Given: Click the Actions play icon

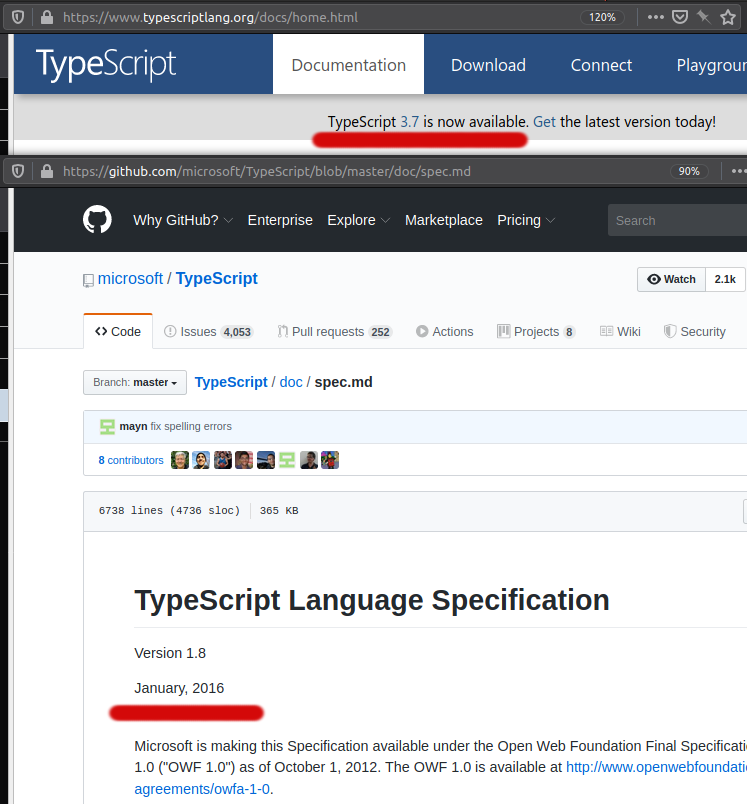Looking at the screenshot, I should point(424,331).
